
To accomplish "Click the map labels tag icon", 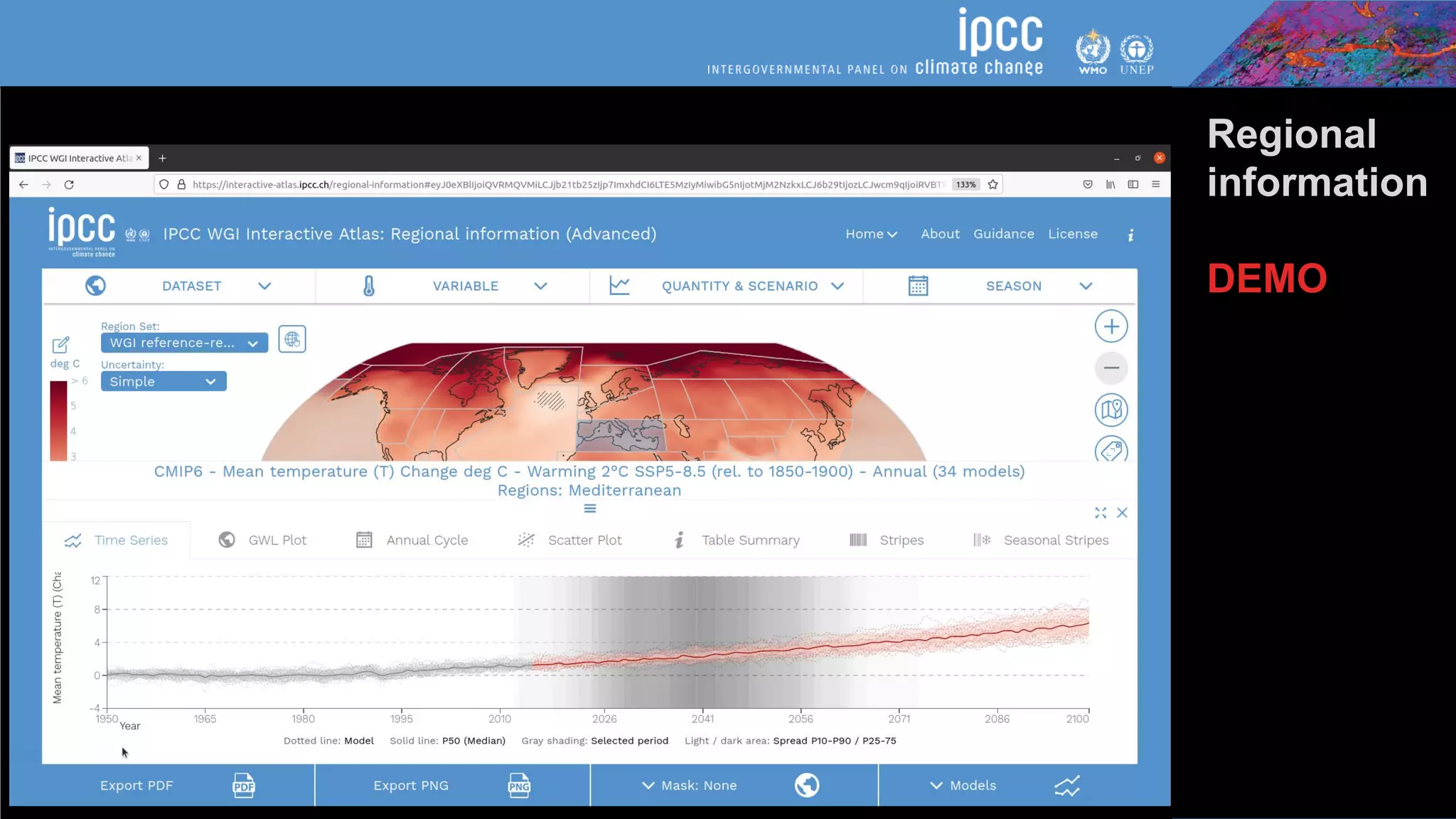I will (x=1111, y=450).
